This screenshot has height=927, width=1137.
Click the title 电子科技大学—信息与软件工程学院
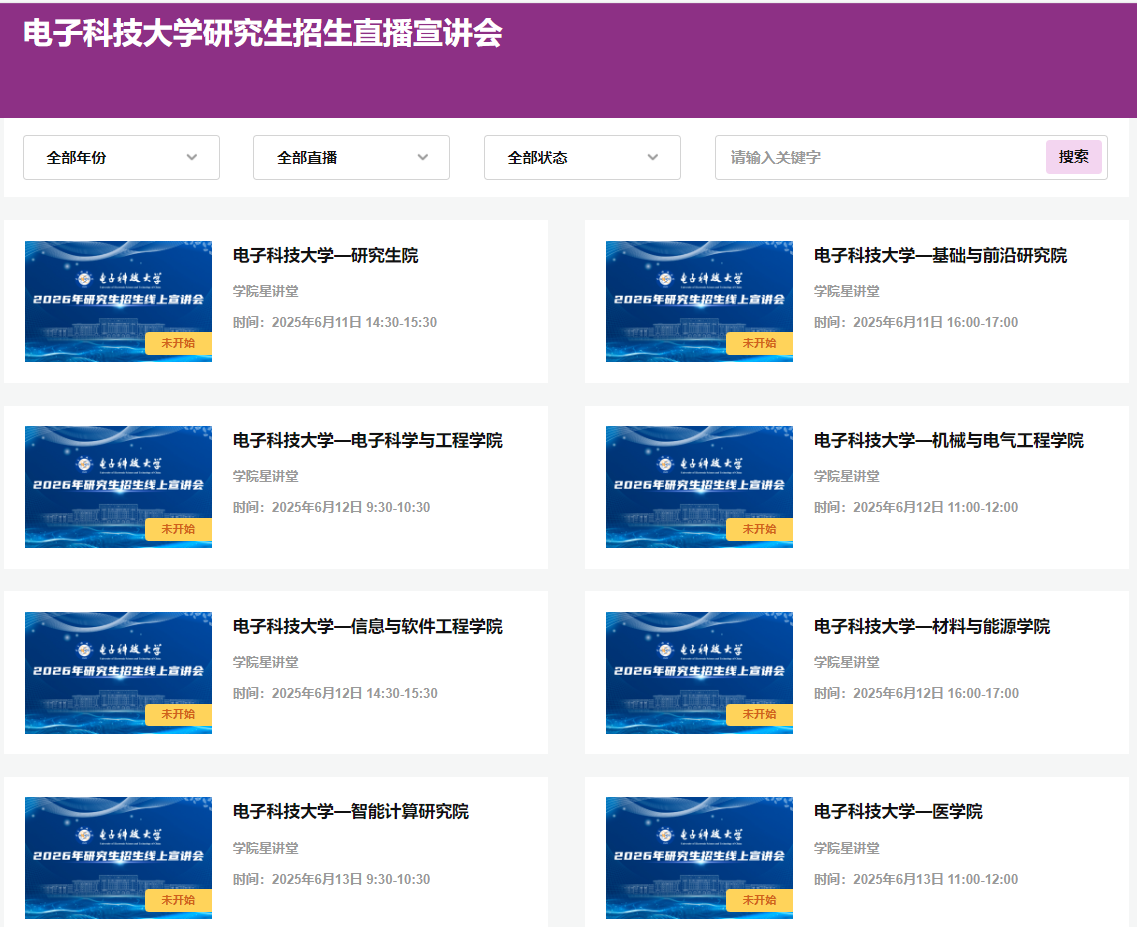click(x=368, y=626)
